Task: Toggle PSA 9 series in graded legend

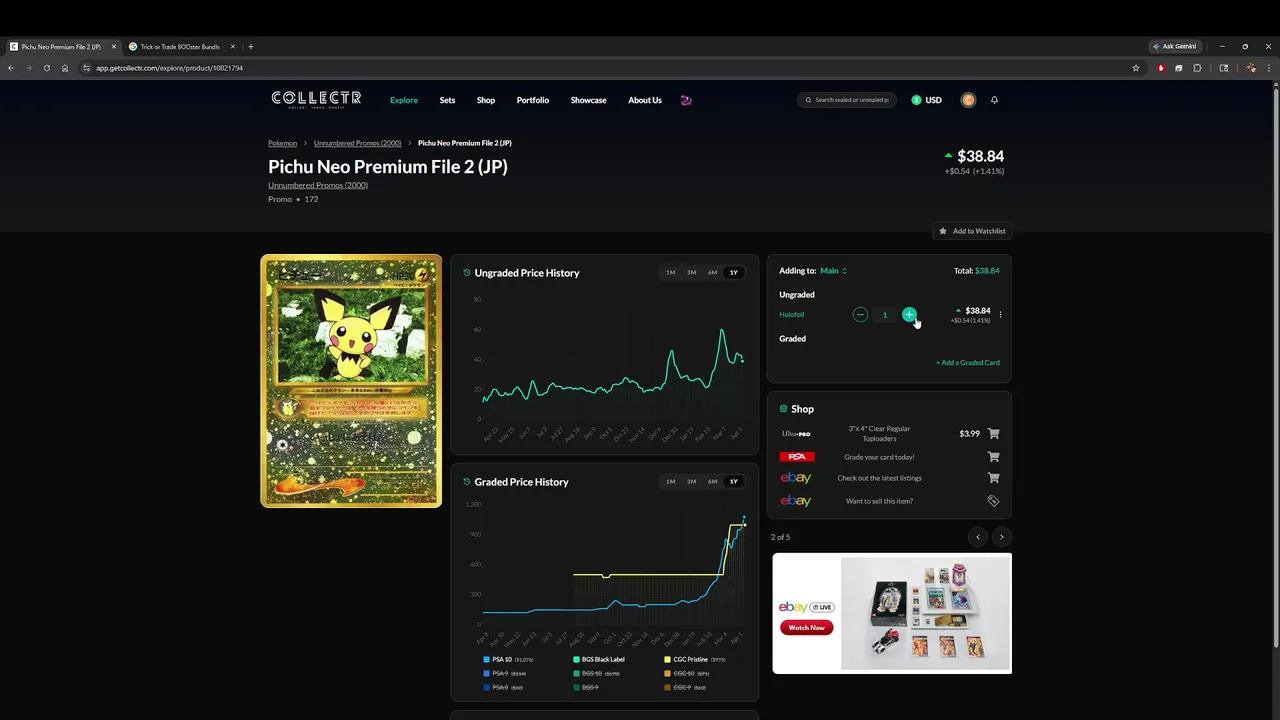Action: [x=505, y=674]
